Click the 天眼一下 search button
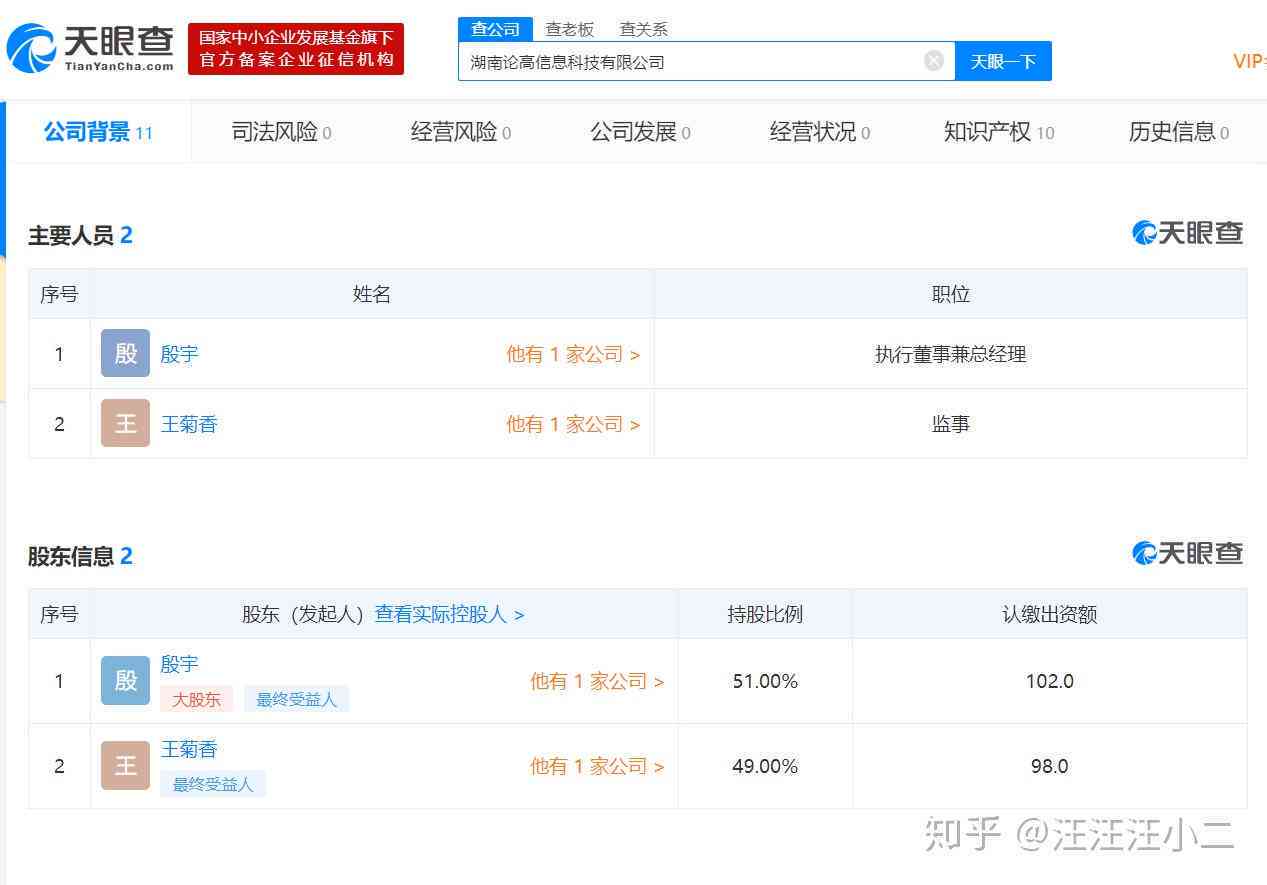This screenshot has height=885, width=1267. [1003, 61]
